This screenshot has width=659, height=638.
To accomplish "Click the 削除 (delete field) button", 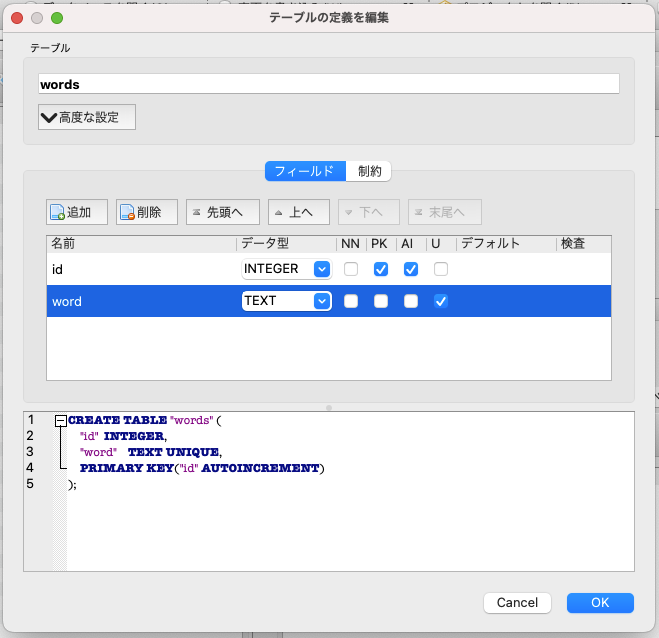I will [147, 212].
